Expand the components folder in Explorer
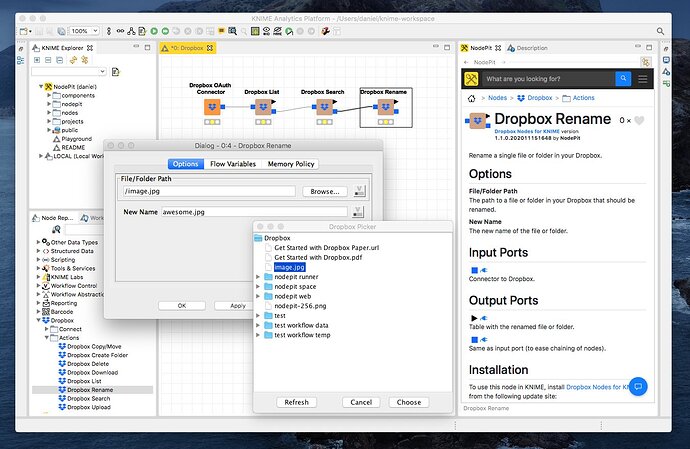The image size is (690, 449). [x=49, y=95]
